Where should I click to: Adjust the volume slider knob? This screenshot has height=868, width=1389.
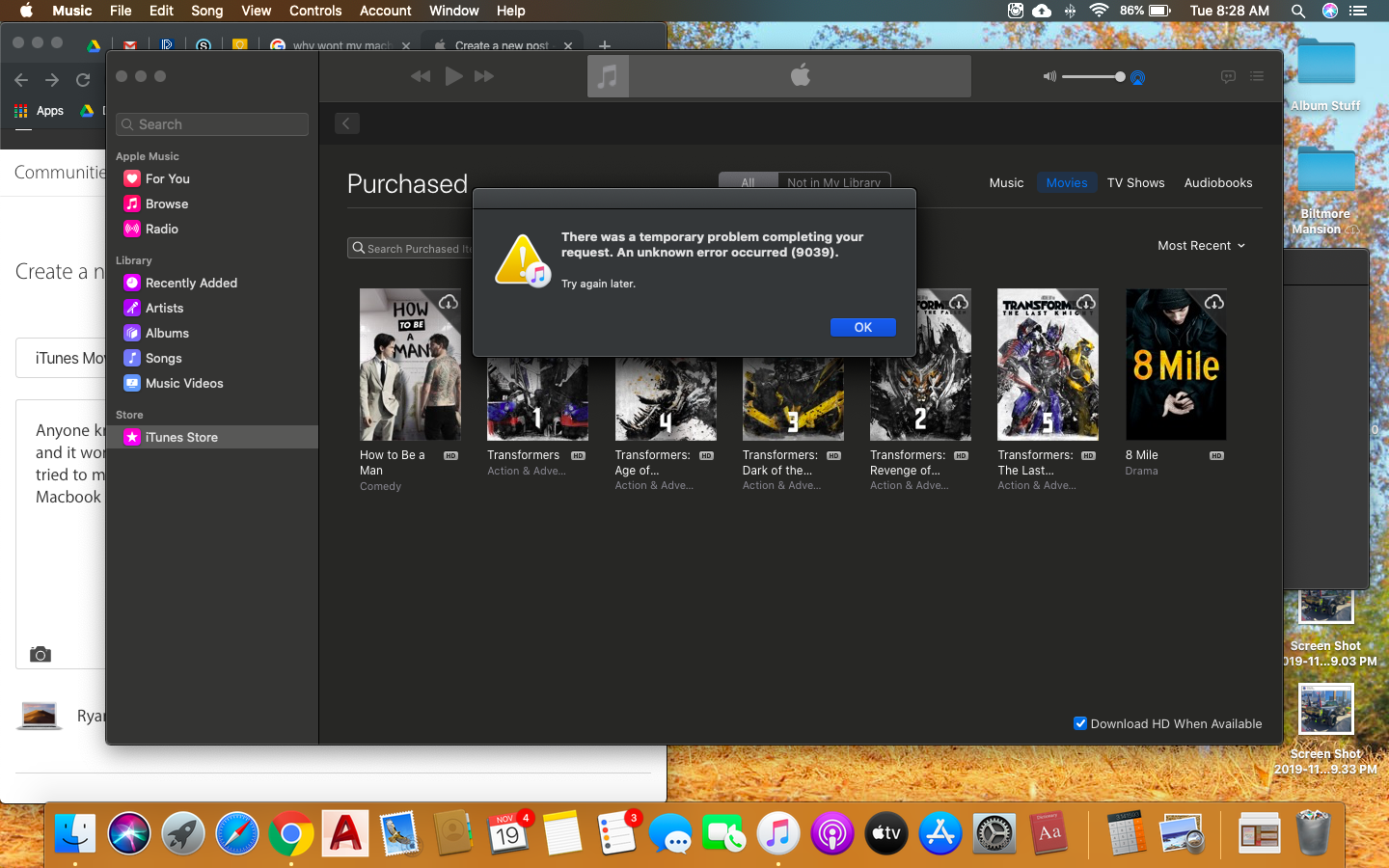tap(1120, 77)
